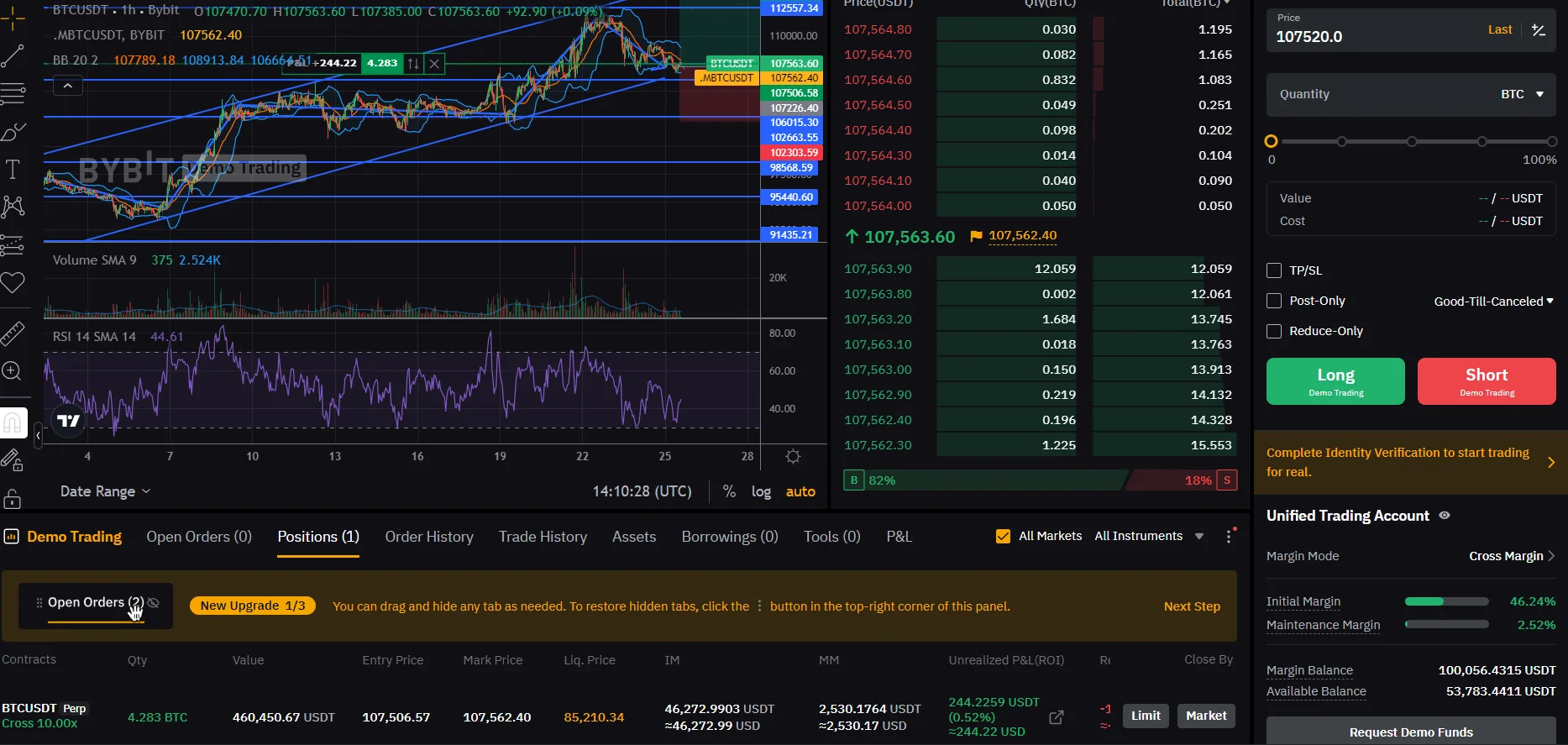Open the All Instruments dropdown
The image size is (1568, 745).
coord(1149,536)
